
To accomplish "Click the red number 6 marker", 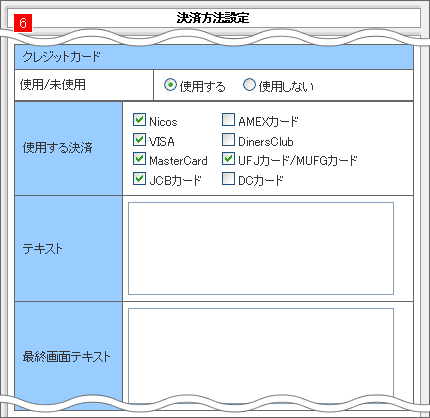I will coord(23,23).
